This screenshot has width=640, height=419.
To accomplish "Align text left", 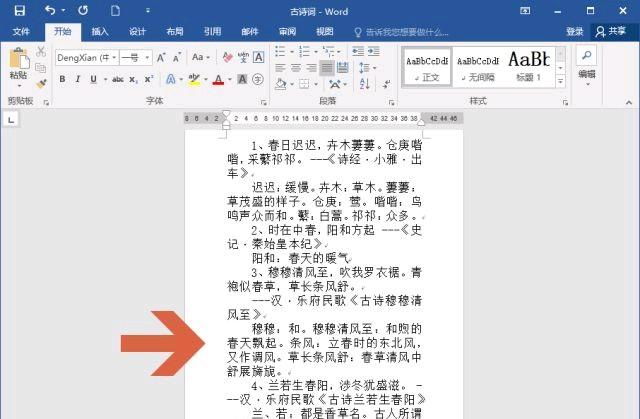I will (280, 67).
